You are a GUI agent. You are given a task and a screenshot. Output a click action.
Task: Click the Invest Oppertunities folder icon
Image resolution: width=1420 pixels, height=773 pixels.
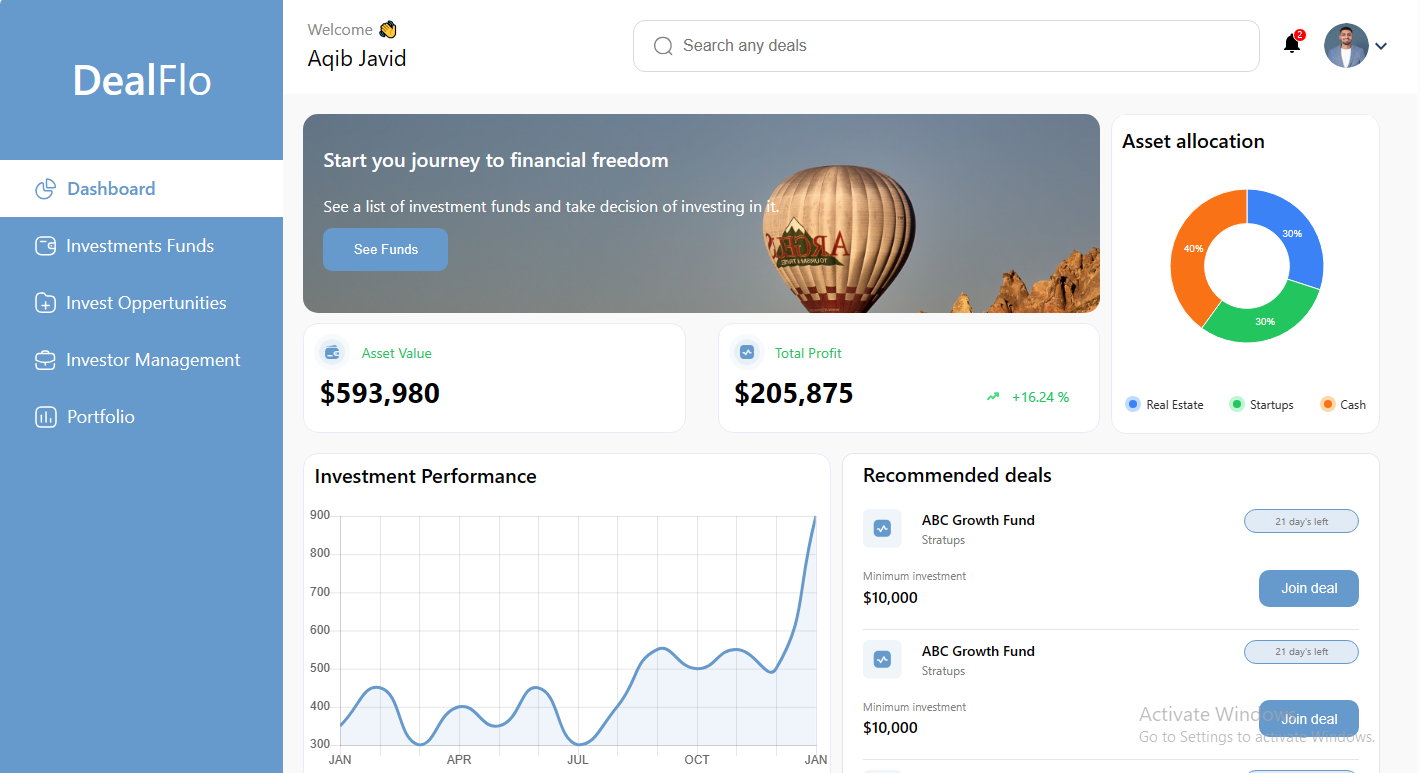click(x=45, y=303)
